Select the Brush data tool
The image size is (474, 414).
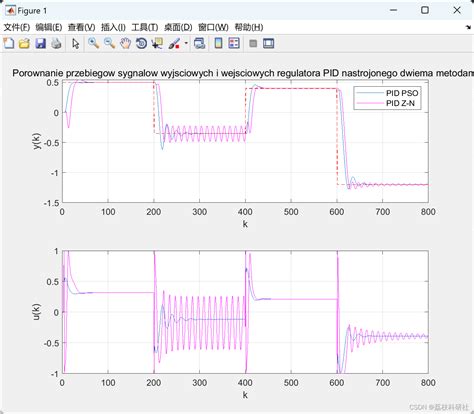[174, 43]
